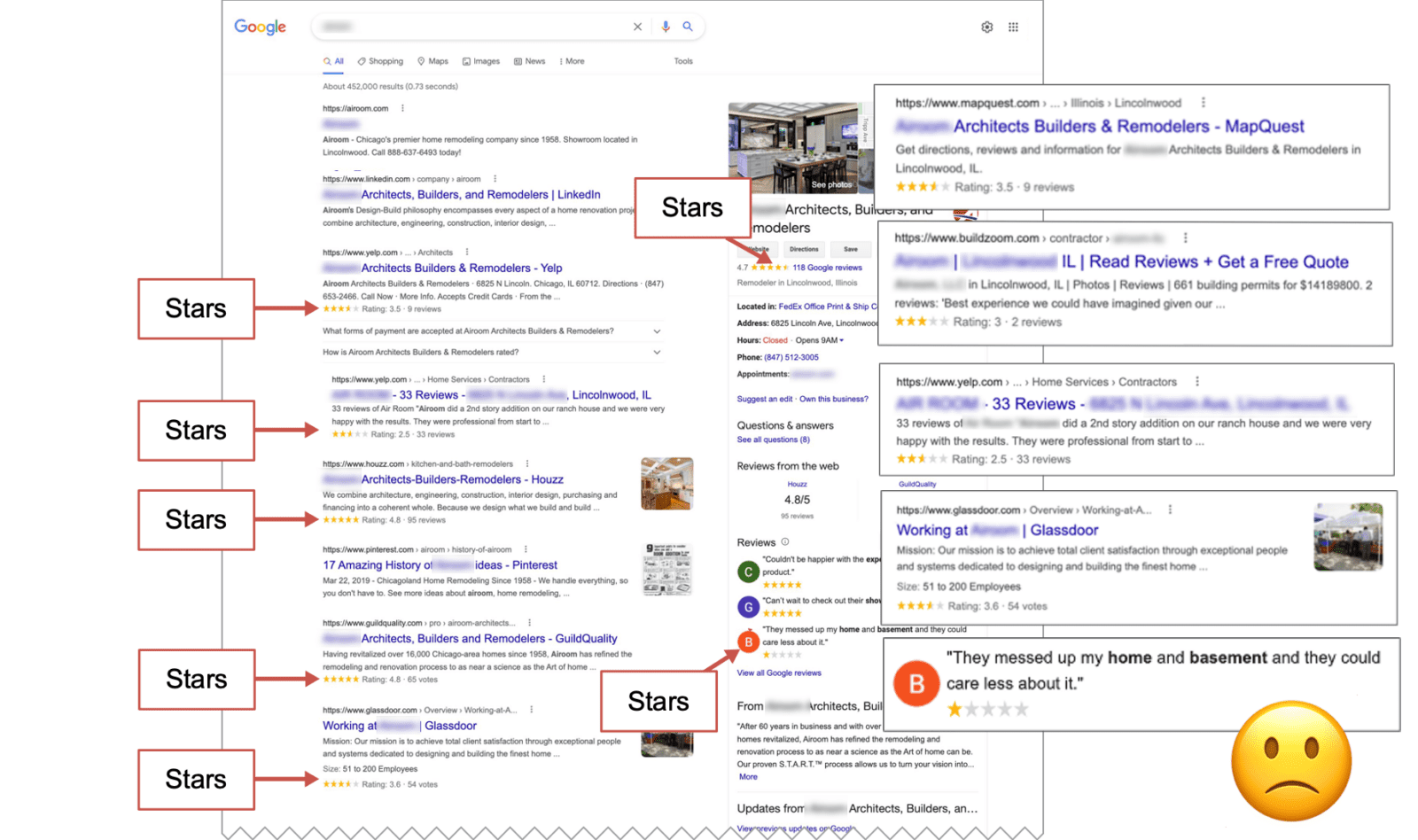Open three-dot menu beside the houzz.com result
Image resolution: width=1418 pixels, height=840 pixels.
coord(527,463)
